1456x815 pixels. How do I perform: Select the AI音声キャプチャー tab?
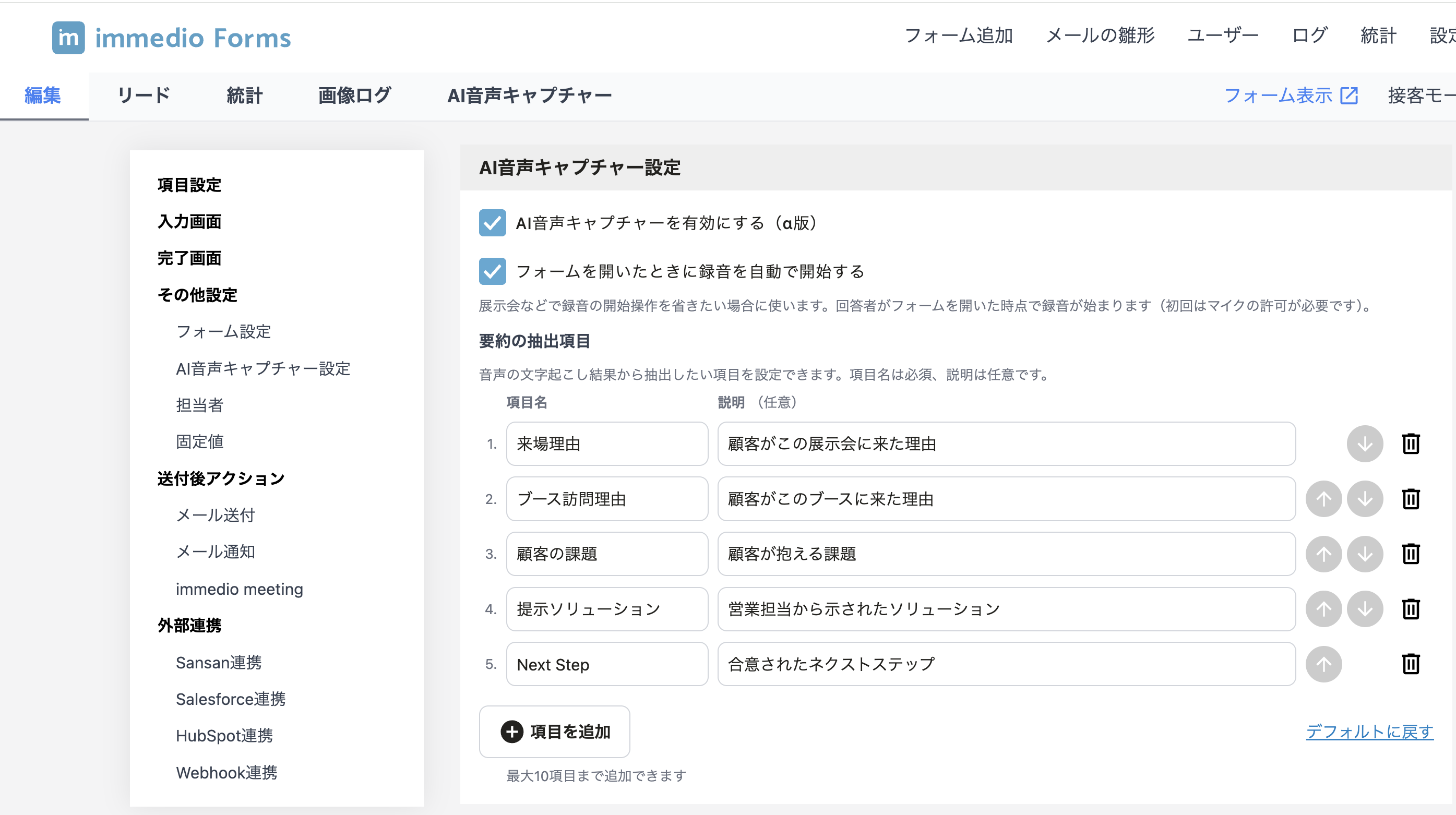pos(529,95)
